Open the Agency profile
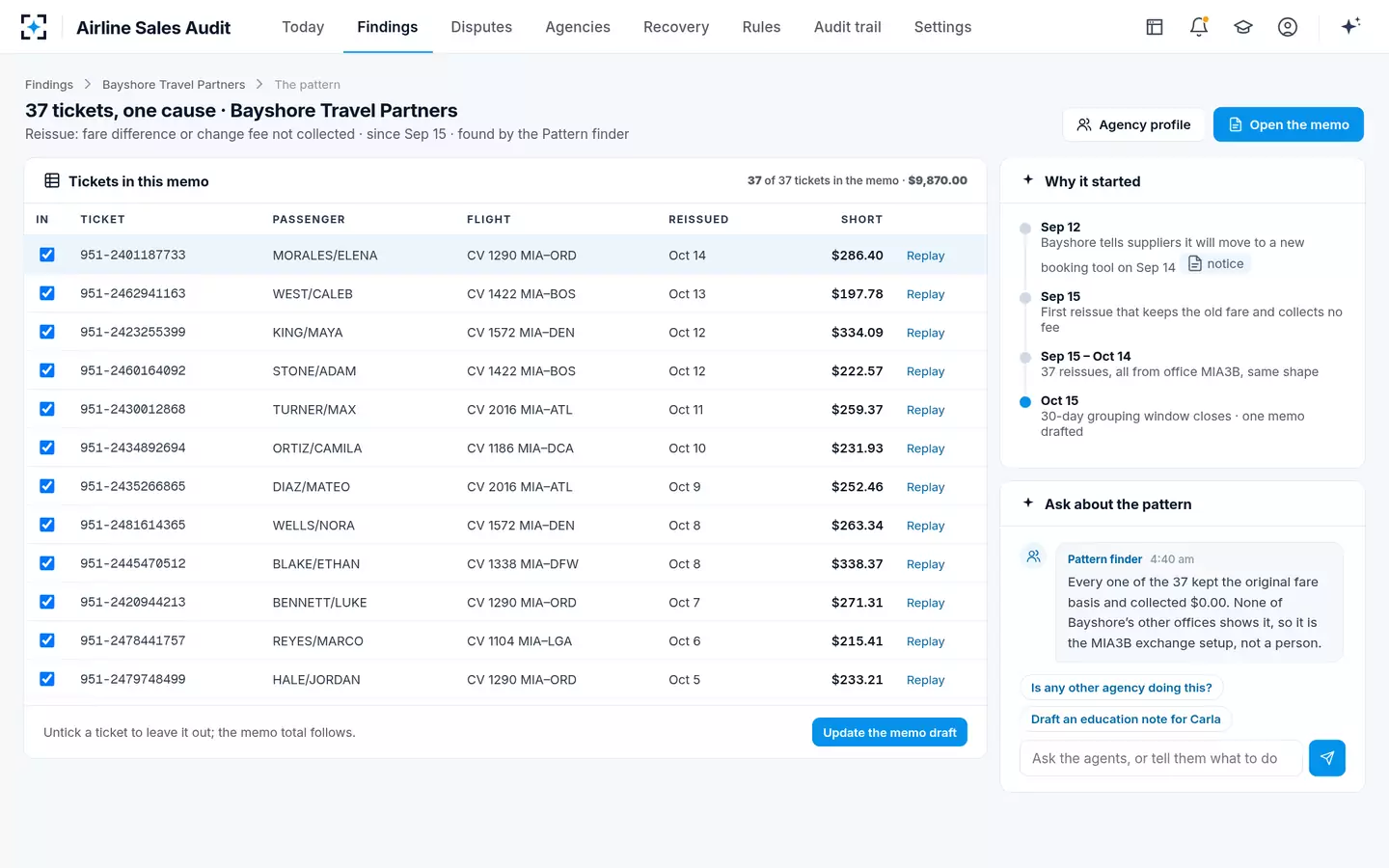 coord(1133,124)
